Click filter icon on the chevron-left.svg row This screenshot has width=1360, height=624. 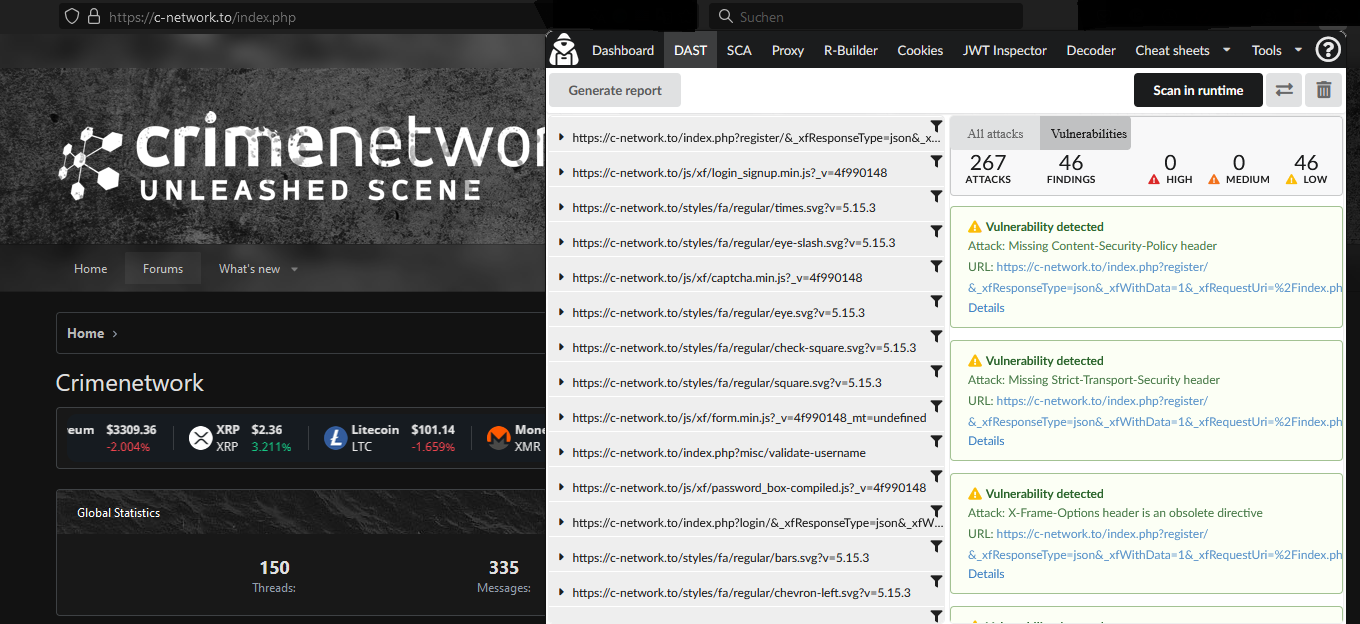coord(936,581)
